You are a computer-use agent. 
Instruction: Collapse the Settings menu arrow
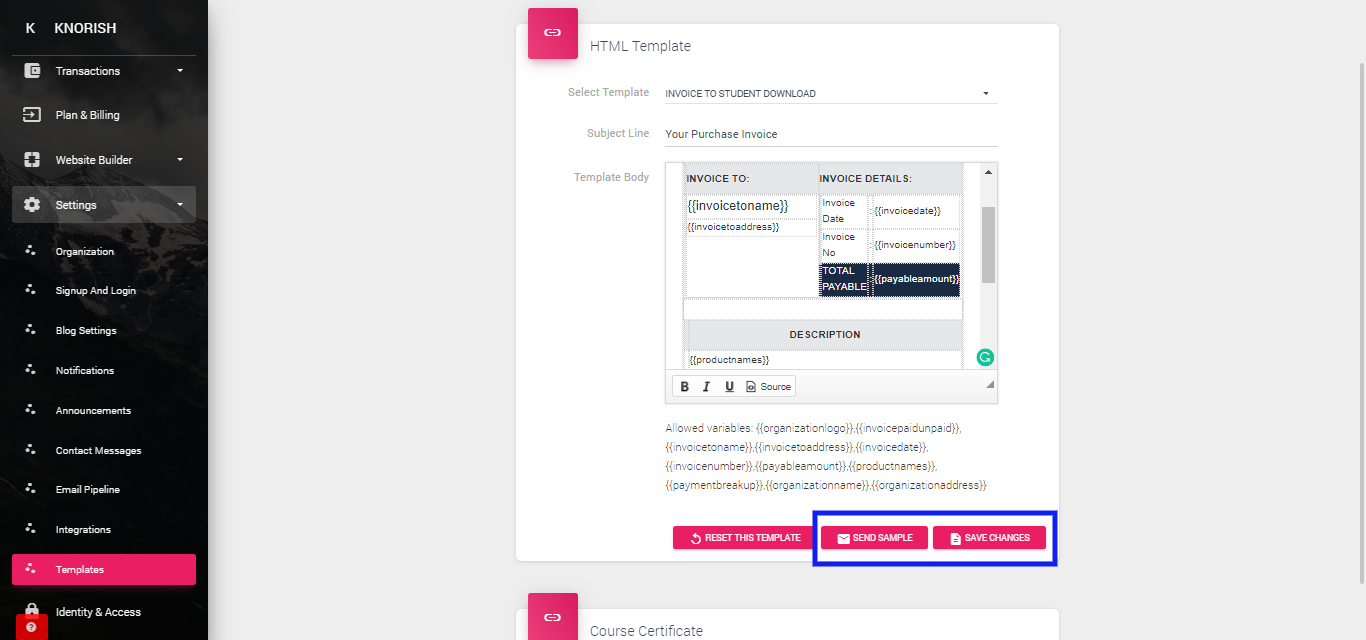click(x=180, y=205)
